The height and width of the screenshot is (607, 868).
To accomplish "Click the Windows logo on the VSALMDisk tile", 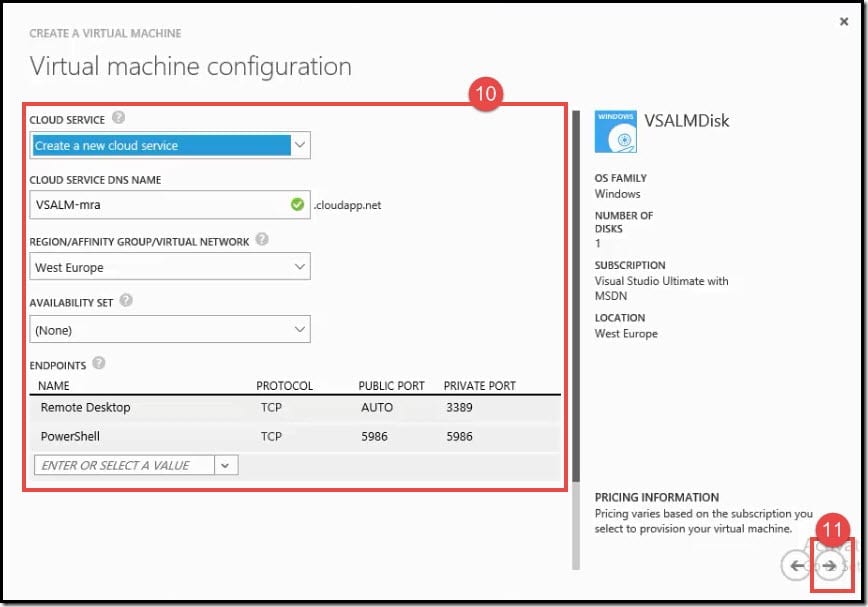I will (618, 131).
